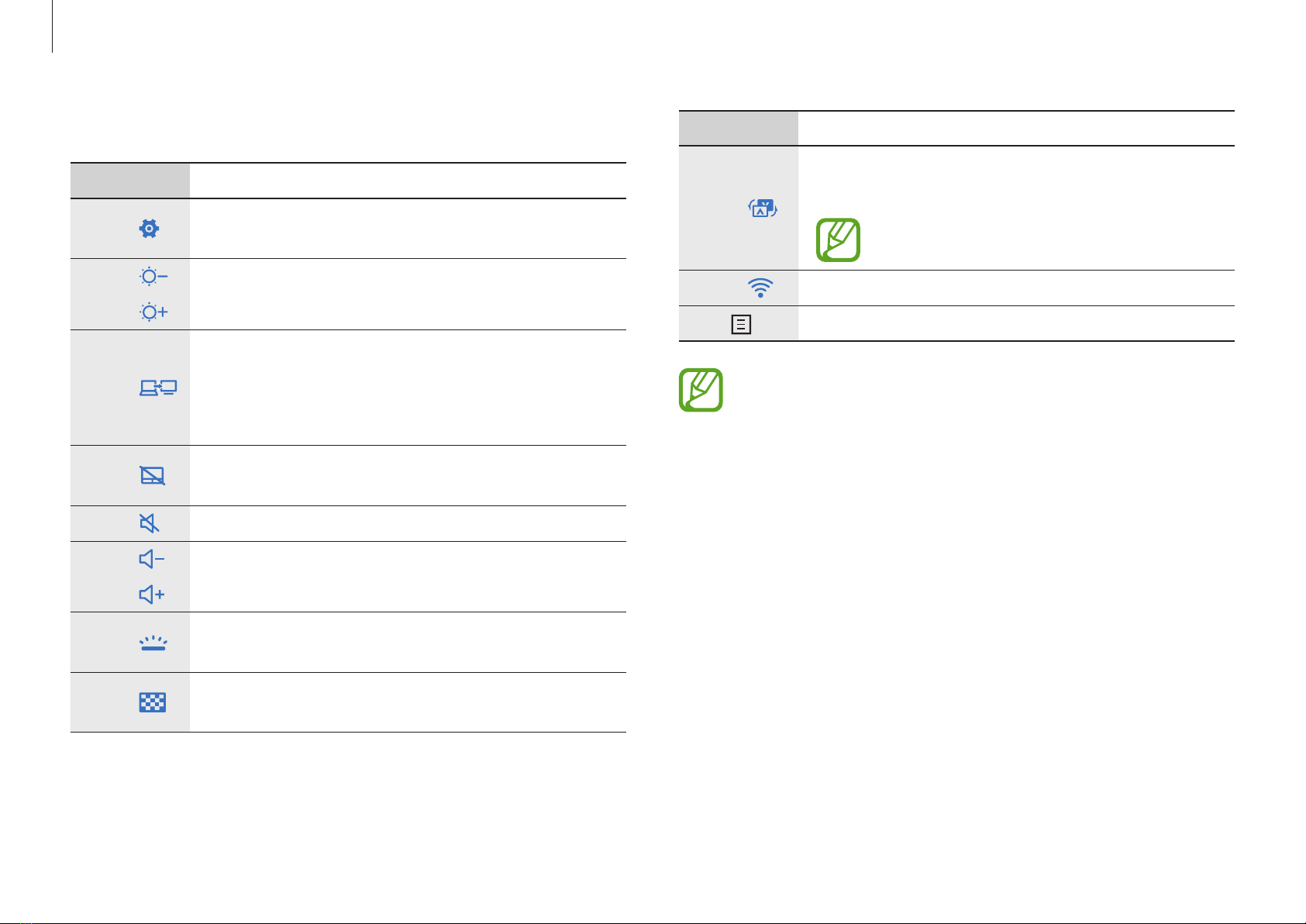Image resolution: width=1306 pixels, height=924 pixels.
Task: Click the gray header cell of the left table
Action: coord(130,181)
